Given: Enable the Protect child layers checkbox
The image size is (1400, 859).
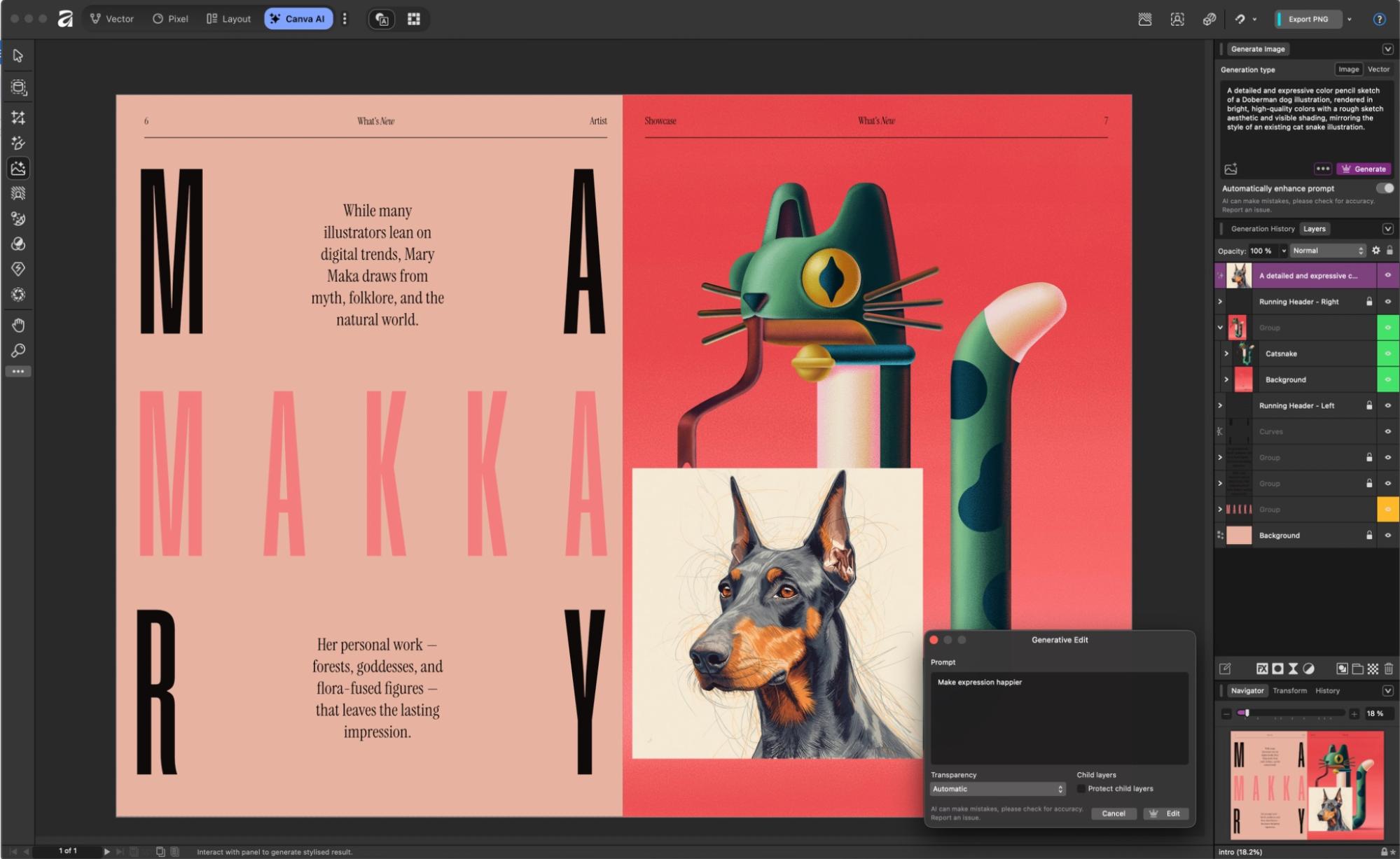Looking at the screenshot, I should [x=1081, y=788].
